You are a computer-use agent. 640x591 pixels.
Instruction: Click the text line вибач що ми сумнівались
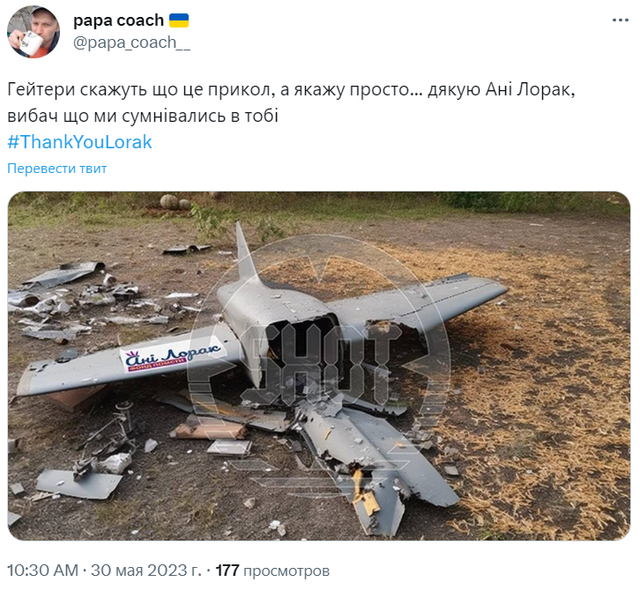pyautogui.click(x=142, y=116)
